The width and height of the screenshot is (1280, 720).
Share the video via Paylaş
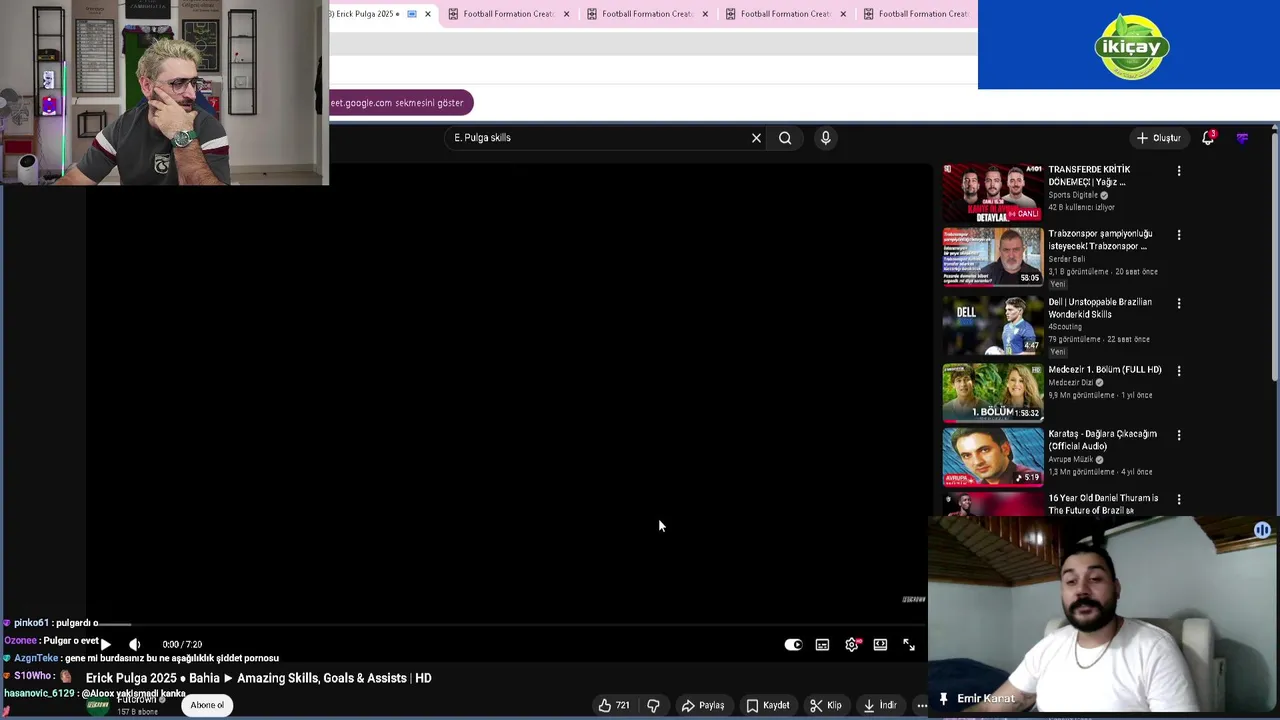point(703,705)
